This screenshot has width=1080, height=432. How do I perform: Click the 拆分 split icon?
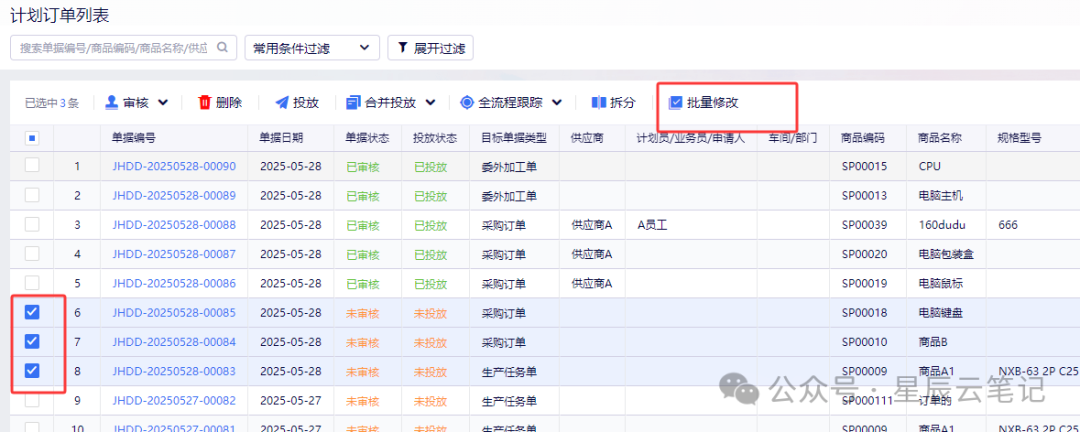(x=599, y=103)
